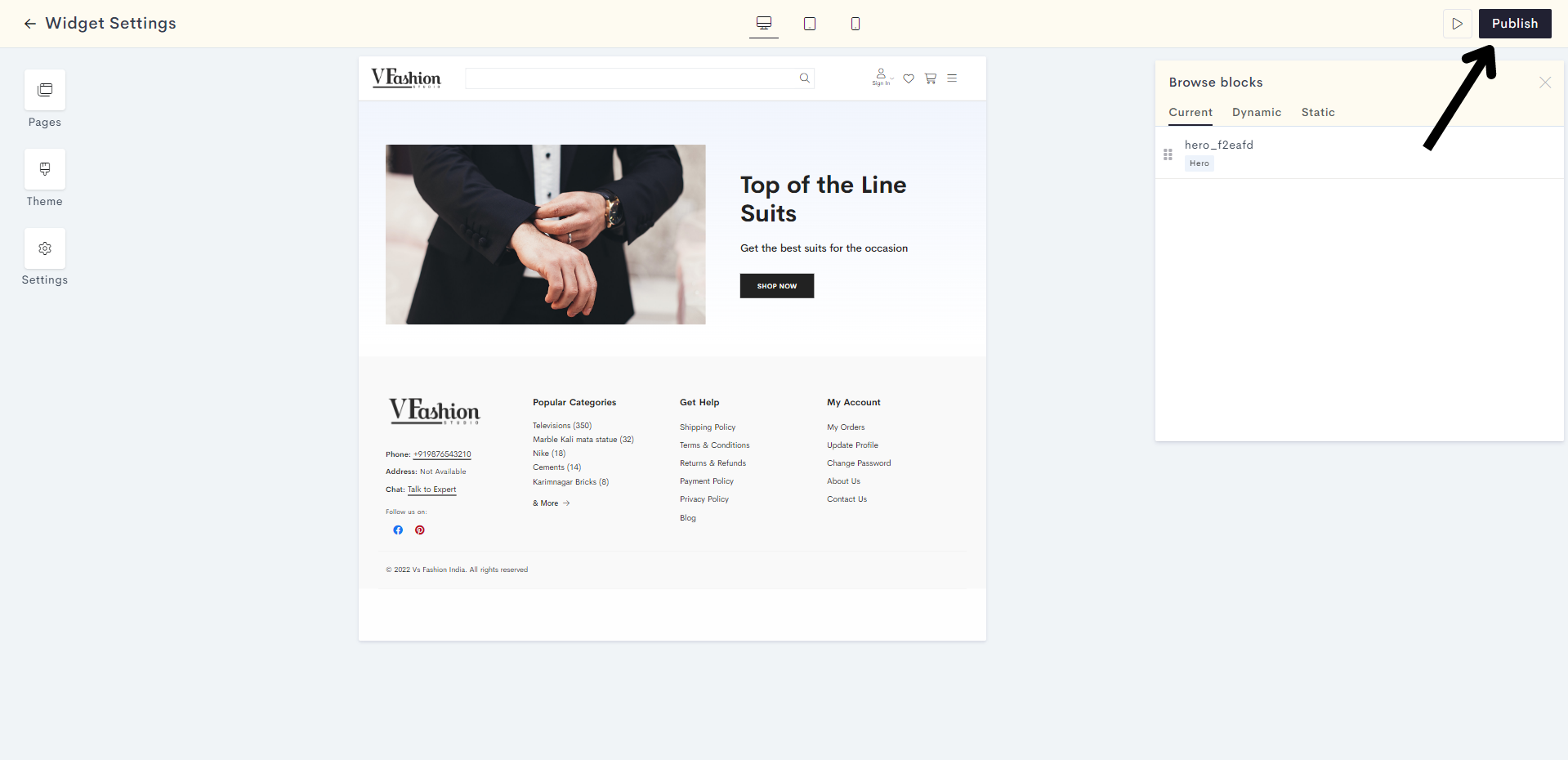Select the Dynamic tab

pyautogui.click(x=1257, y=113)
